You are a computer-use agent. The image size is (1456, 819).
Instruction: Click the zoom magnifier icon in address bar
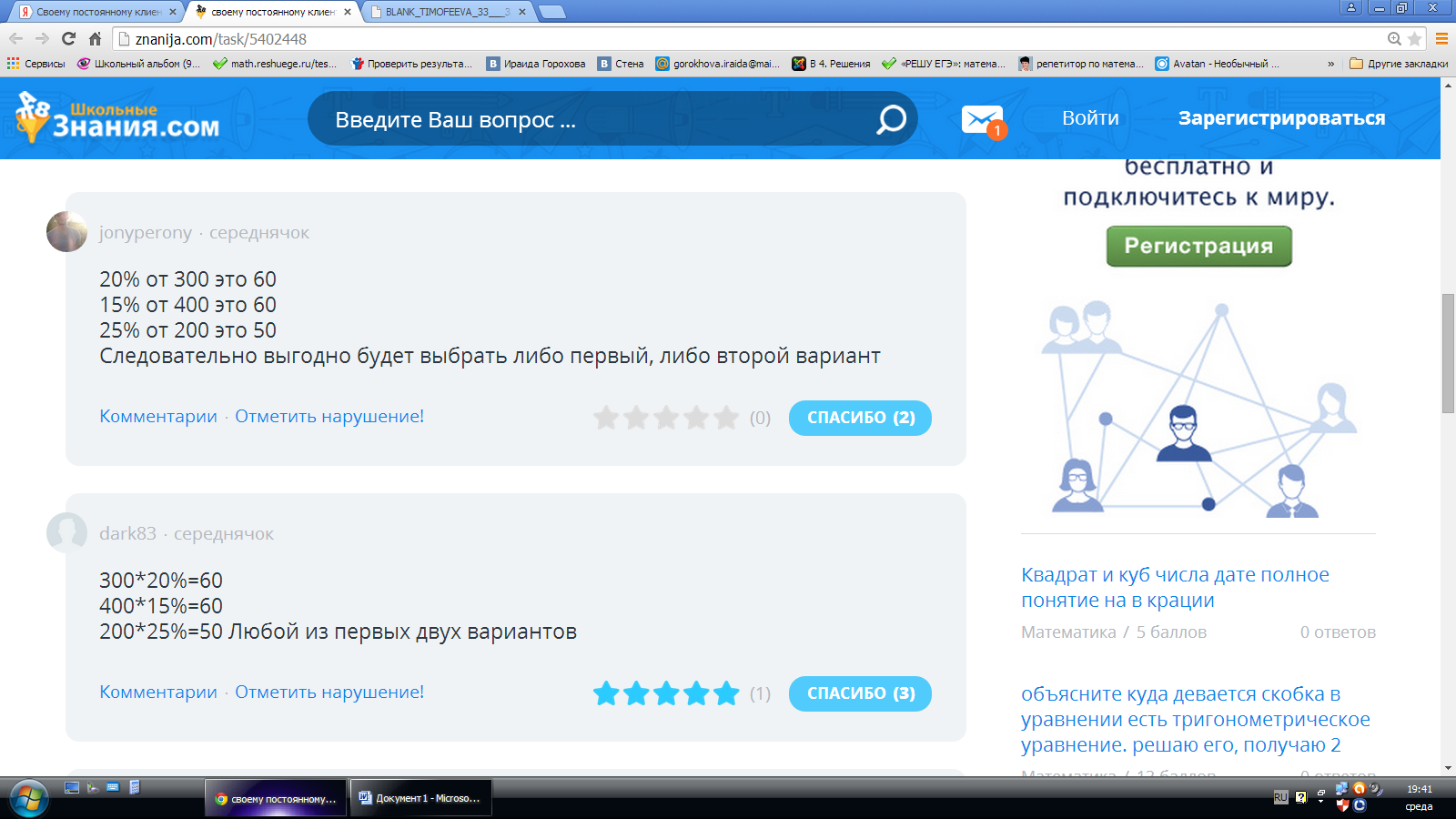coord(1394,38)
